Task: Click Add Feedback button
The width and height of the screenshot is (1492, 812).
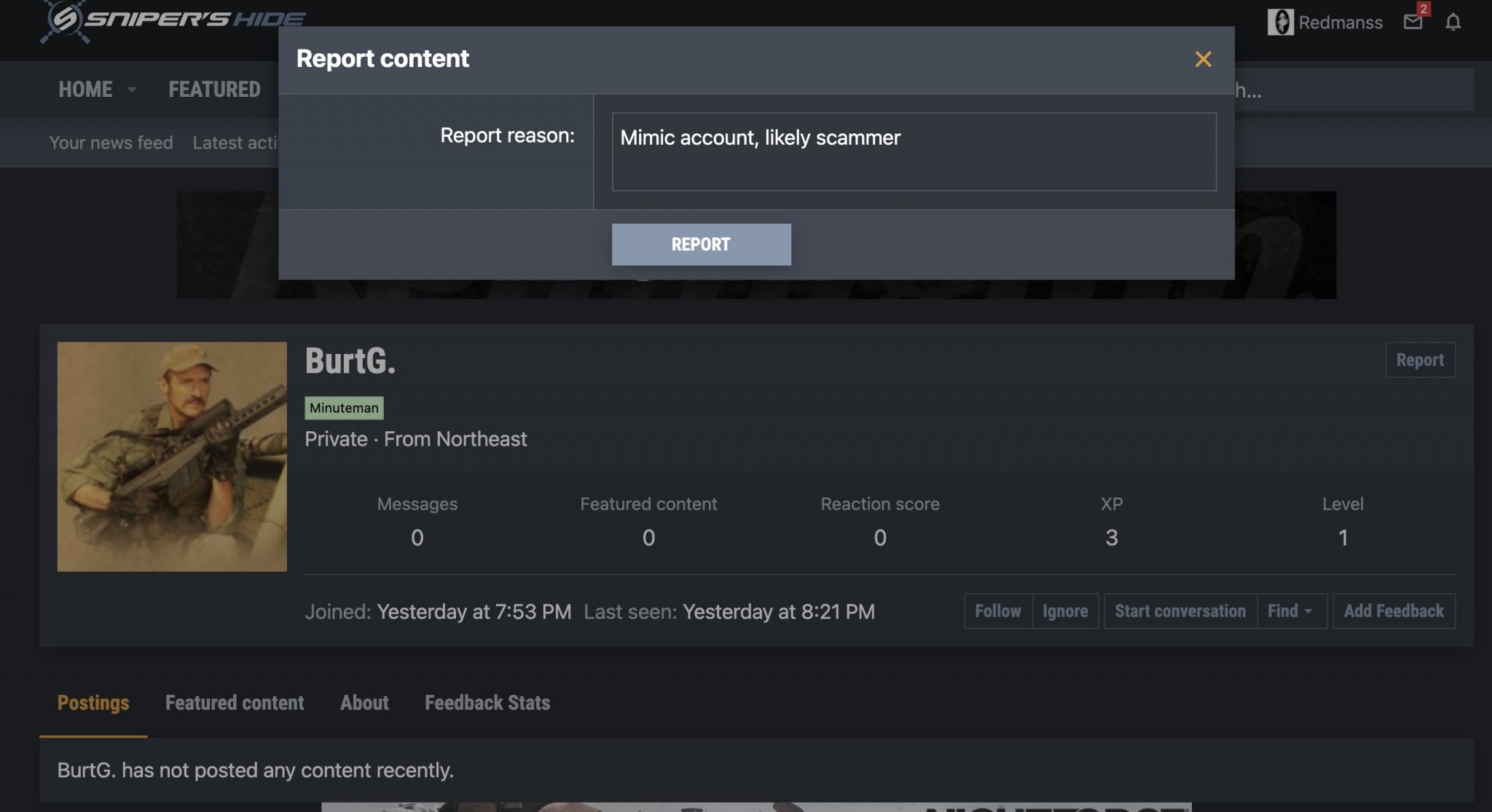Action: tap(1394, 611)
